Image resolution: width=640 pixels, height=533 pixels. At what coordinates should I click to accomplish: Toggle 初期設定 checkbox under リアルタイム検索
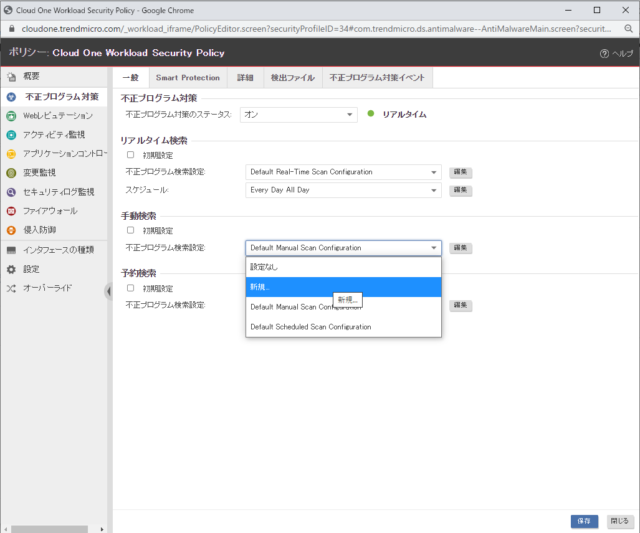point(130,155)
